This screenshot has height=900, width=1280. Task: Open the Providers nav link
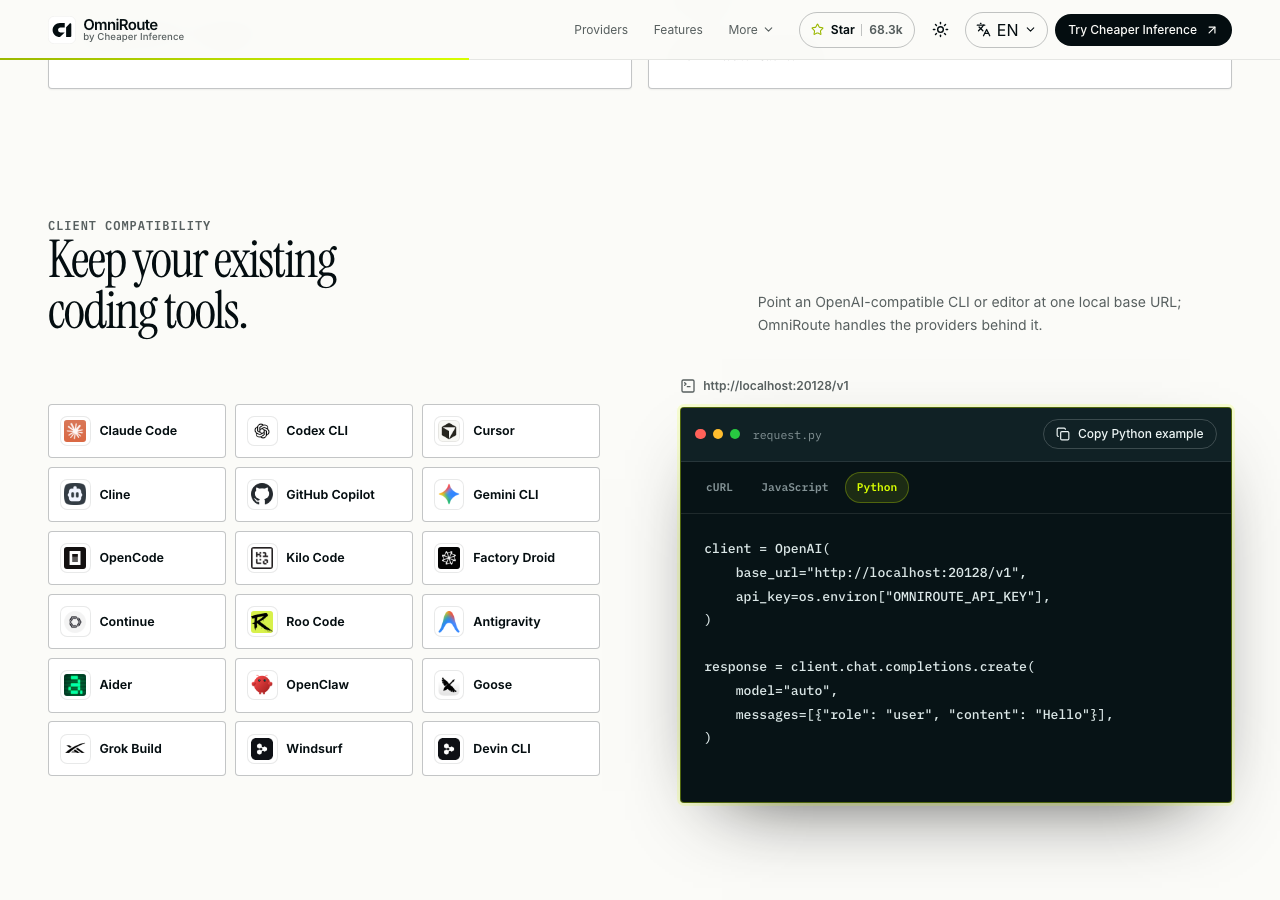(x=601, y=30)
